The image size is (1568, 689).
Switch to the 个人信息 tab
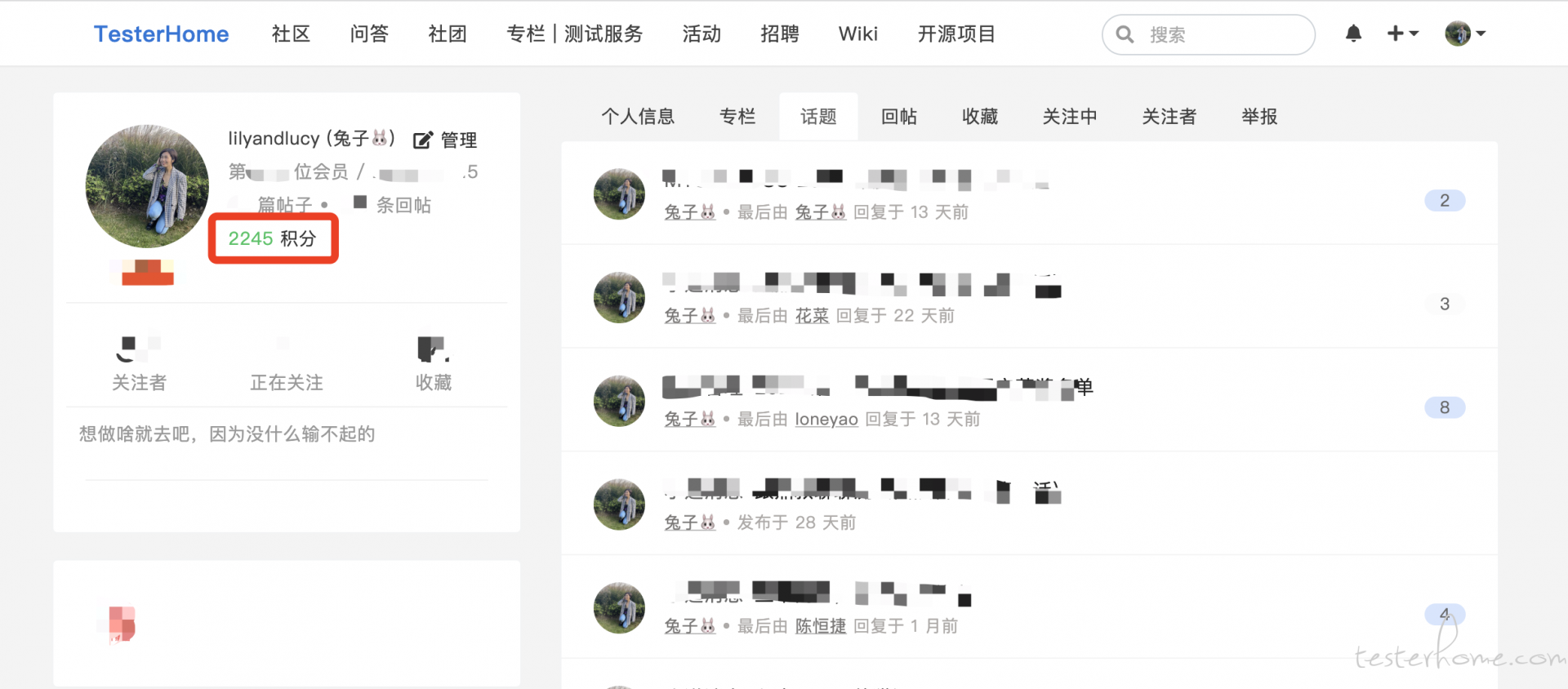[638, 117]
